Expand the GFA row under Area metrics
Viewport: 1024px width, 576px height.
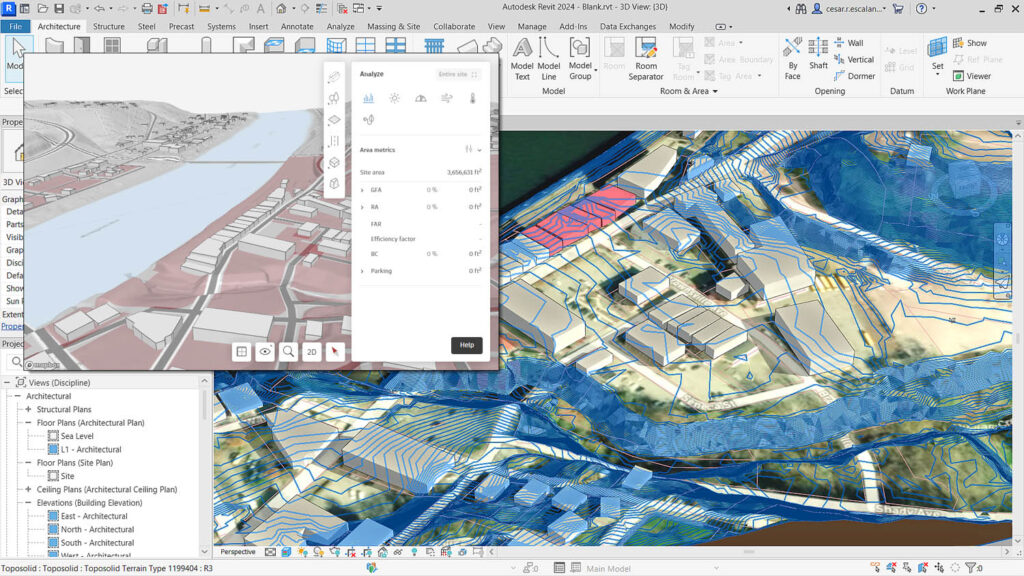click(362, 189)
